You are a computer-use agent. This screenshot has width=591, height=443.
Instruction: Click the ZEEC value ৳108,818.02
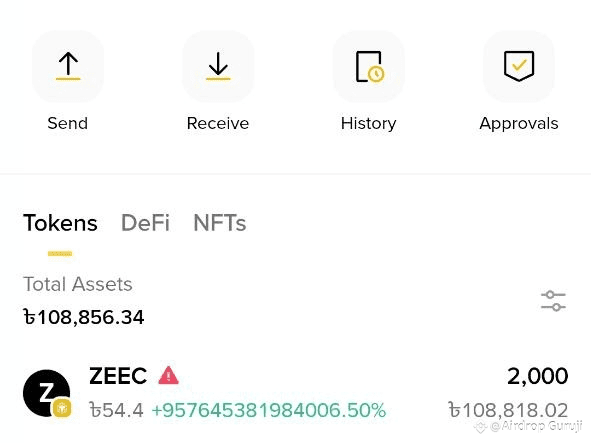[x=508, y=410]
